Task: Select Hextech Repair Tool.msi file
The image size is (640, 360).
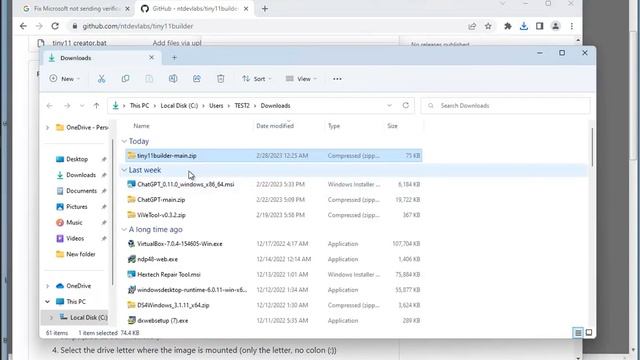Action: [x=274, y=275]
